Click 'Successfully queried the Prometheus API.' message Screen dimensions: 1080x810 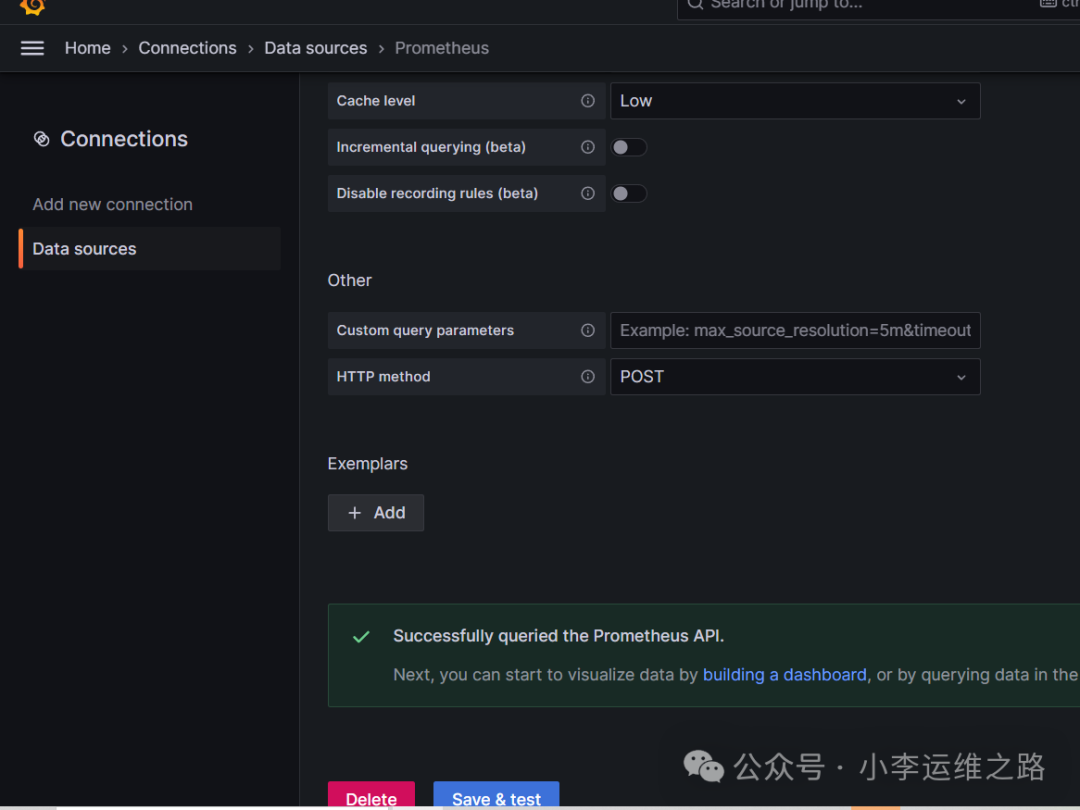[x=558, y=636]
